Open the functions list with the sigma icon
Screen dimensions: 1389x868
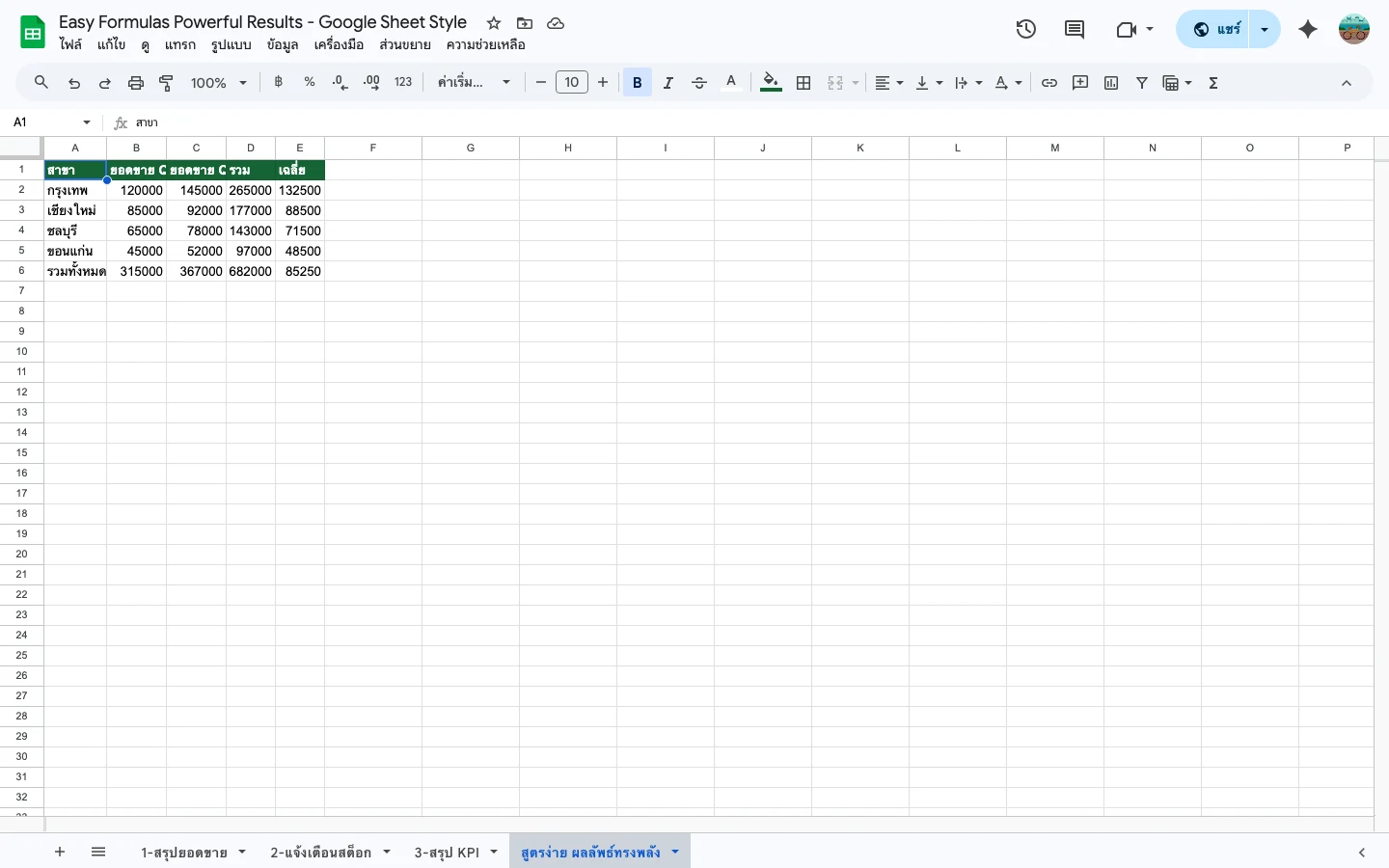(1212, 82)
